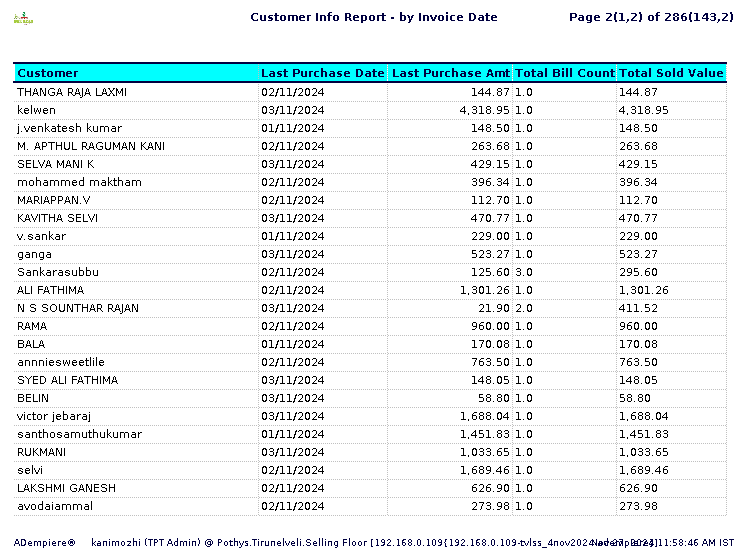Screen dimensions: 756x553
Task: Select customer 'THANGA RAJA LAXMI'
Action: pos(72,92)
